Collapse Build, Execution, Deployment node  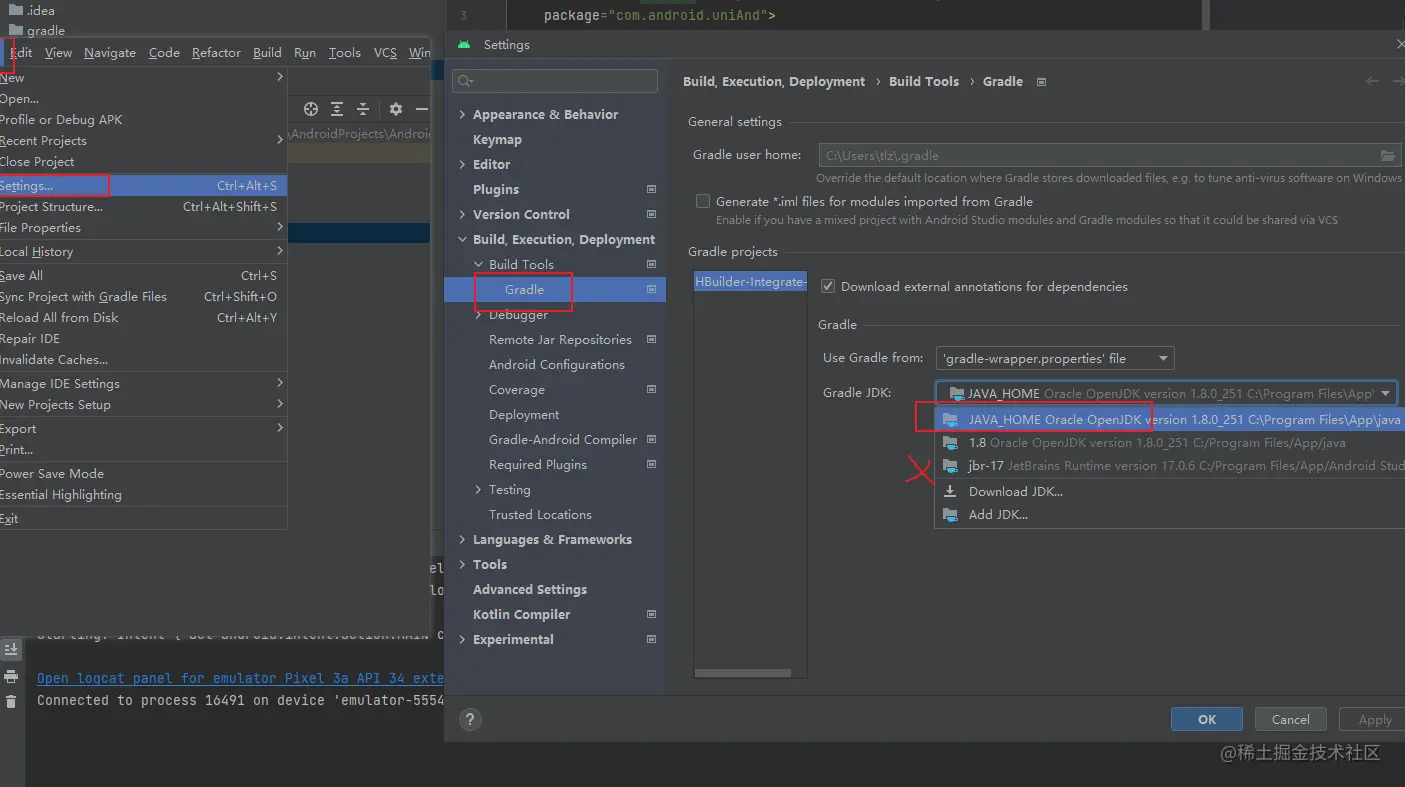(x=462, y=240)
